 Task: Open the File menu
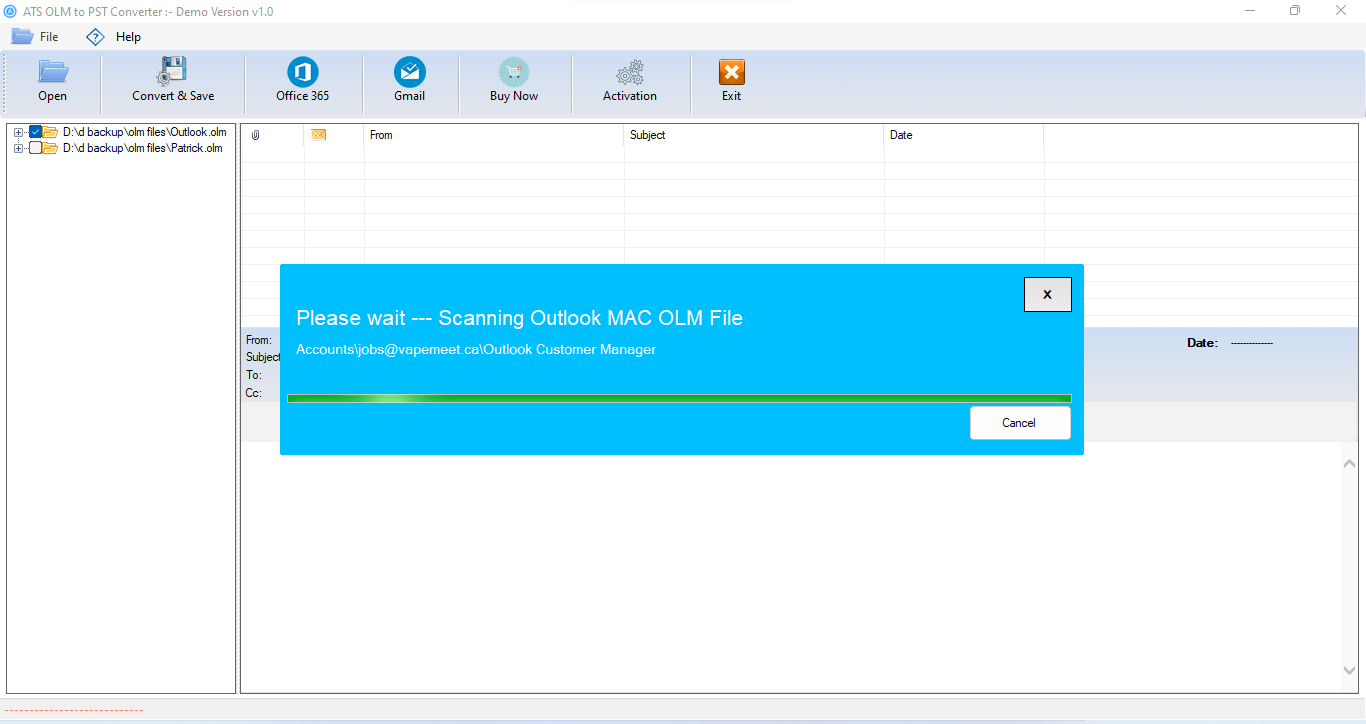coord(35,37)
